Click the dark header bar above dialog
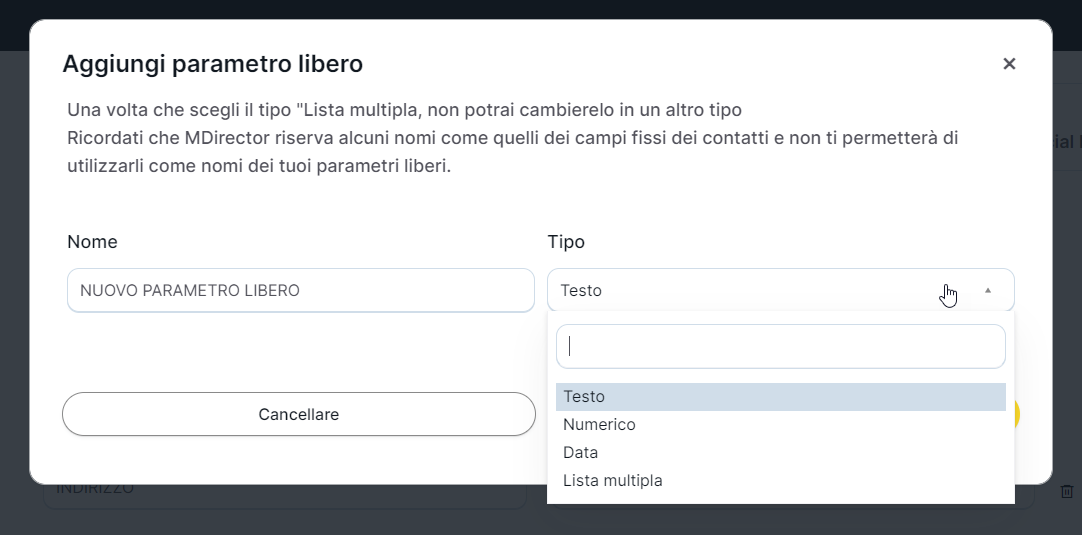 pyautogui.click(x=540, y=9)
